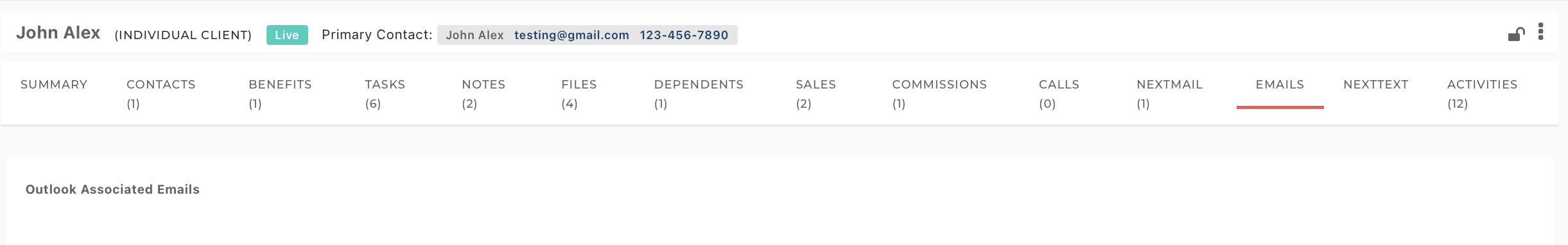View the Activities (12) tab
This screenshot has width=1568, height=245.
click(x=1482, y=94)
